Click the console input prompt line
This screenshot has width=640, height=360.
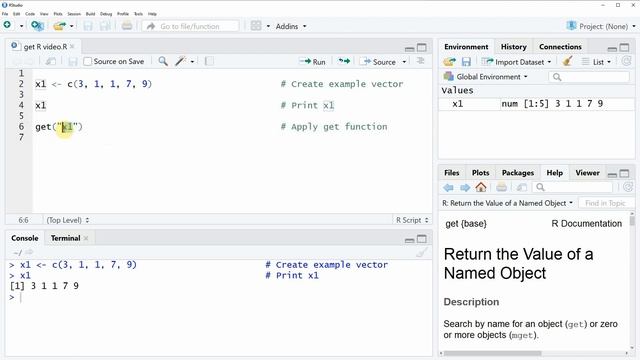[218, 297]
